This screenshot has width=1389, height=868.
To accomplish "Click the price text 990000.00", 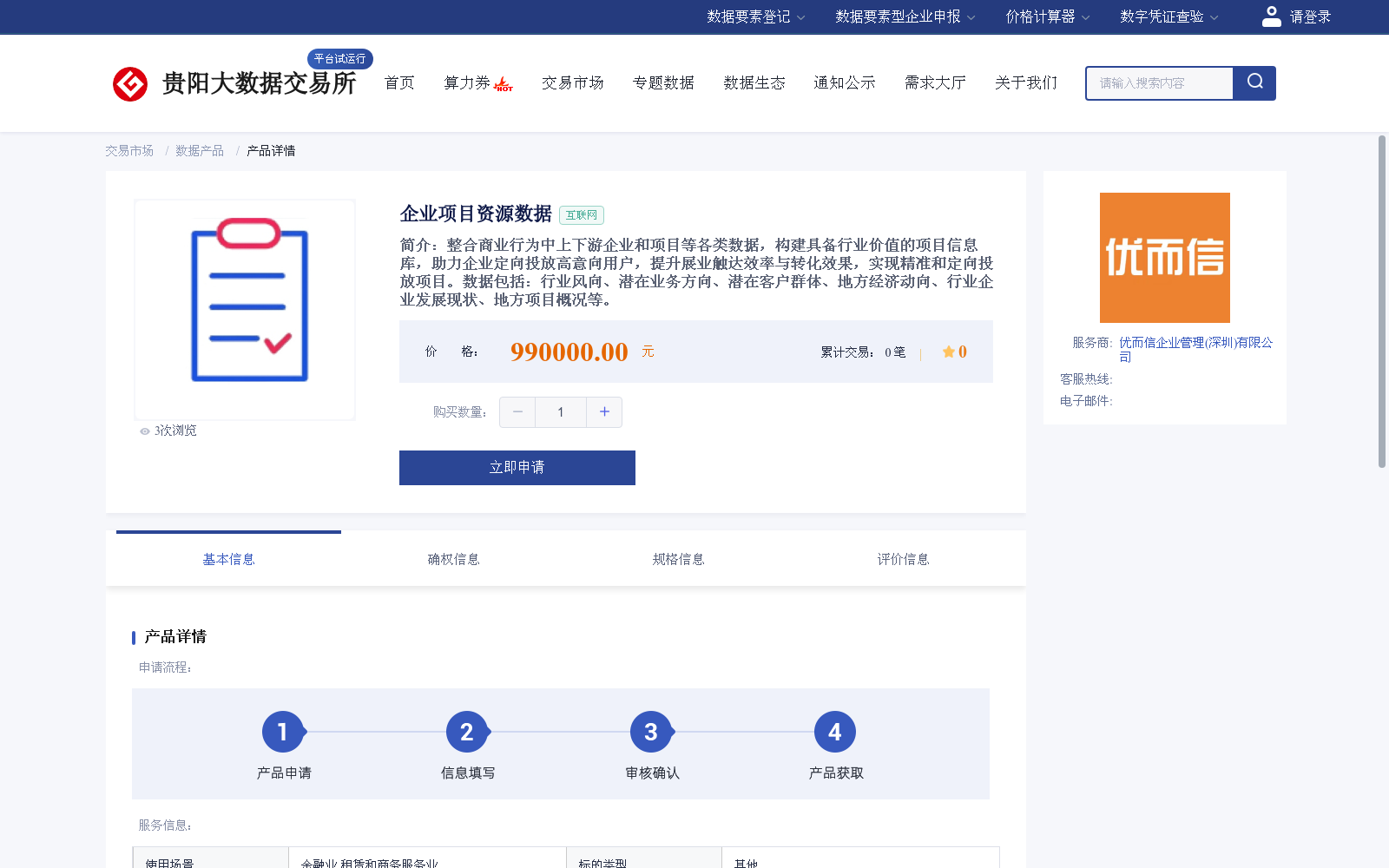I will pos(569,352).
